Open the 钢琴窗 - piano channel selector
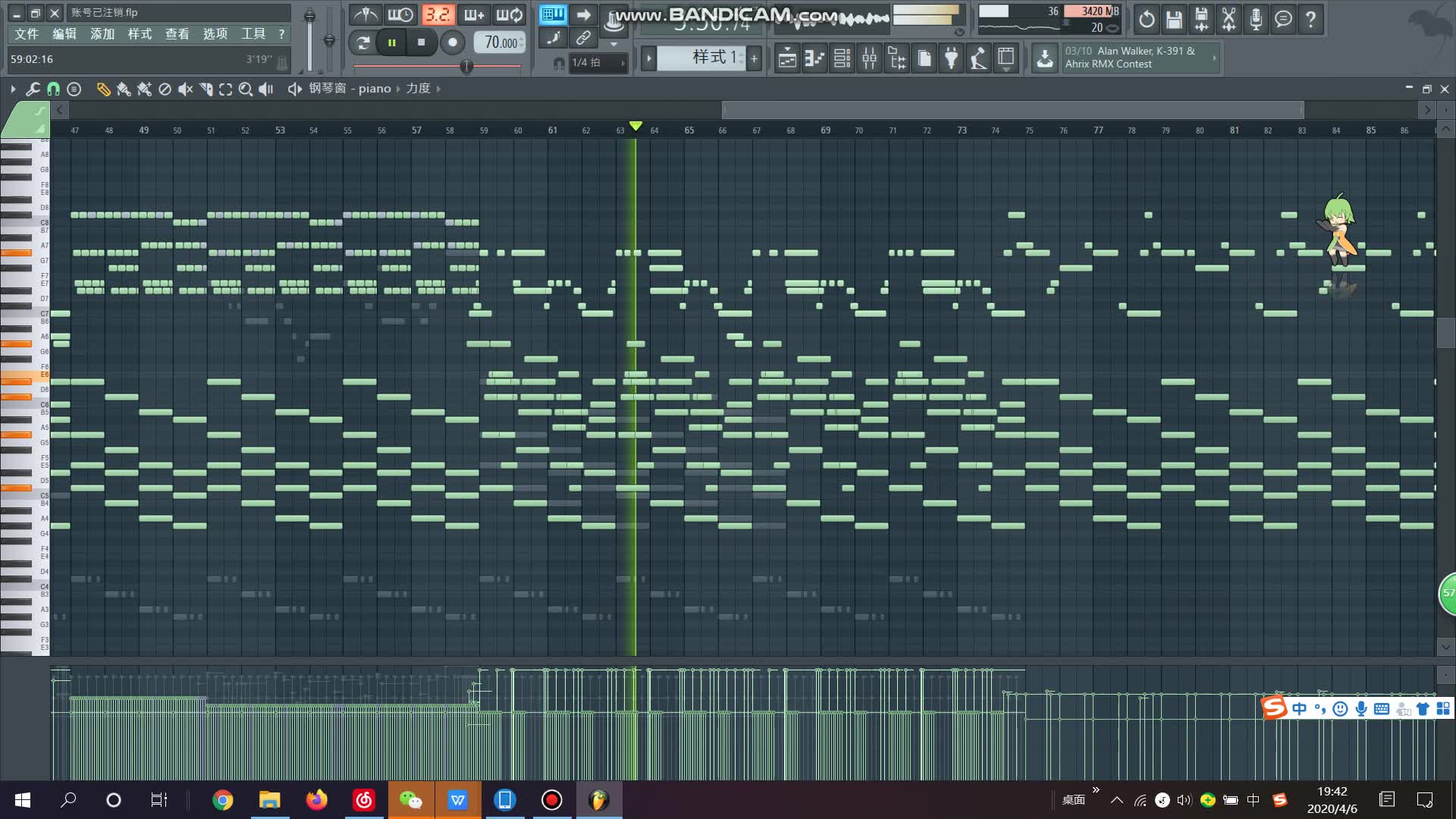The height and width of the screenshot is (819, 1456). pos(350,89)
